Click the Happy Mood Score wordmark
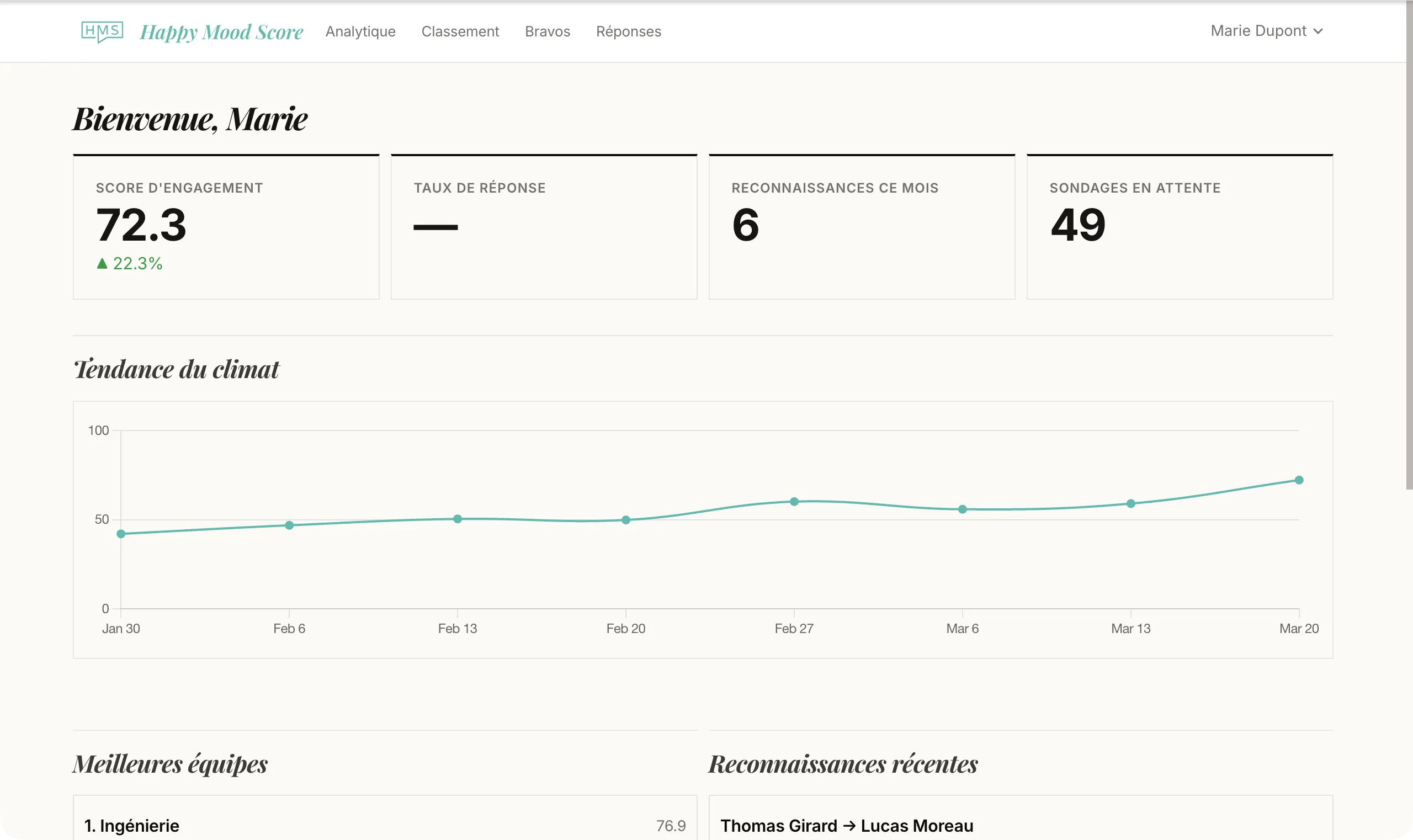1413x840 pixels. (x=221, y=31)
